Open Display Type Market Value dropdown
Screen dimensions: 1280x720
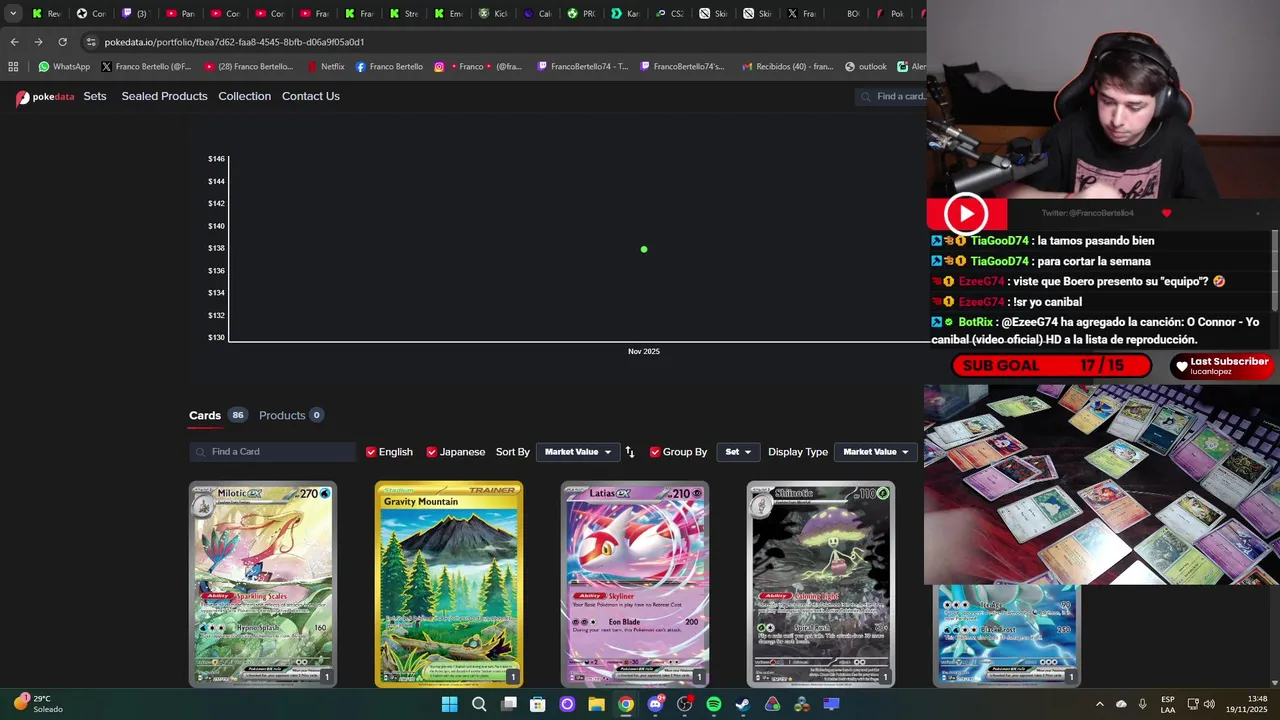(876, 452)
